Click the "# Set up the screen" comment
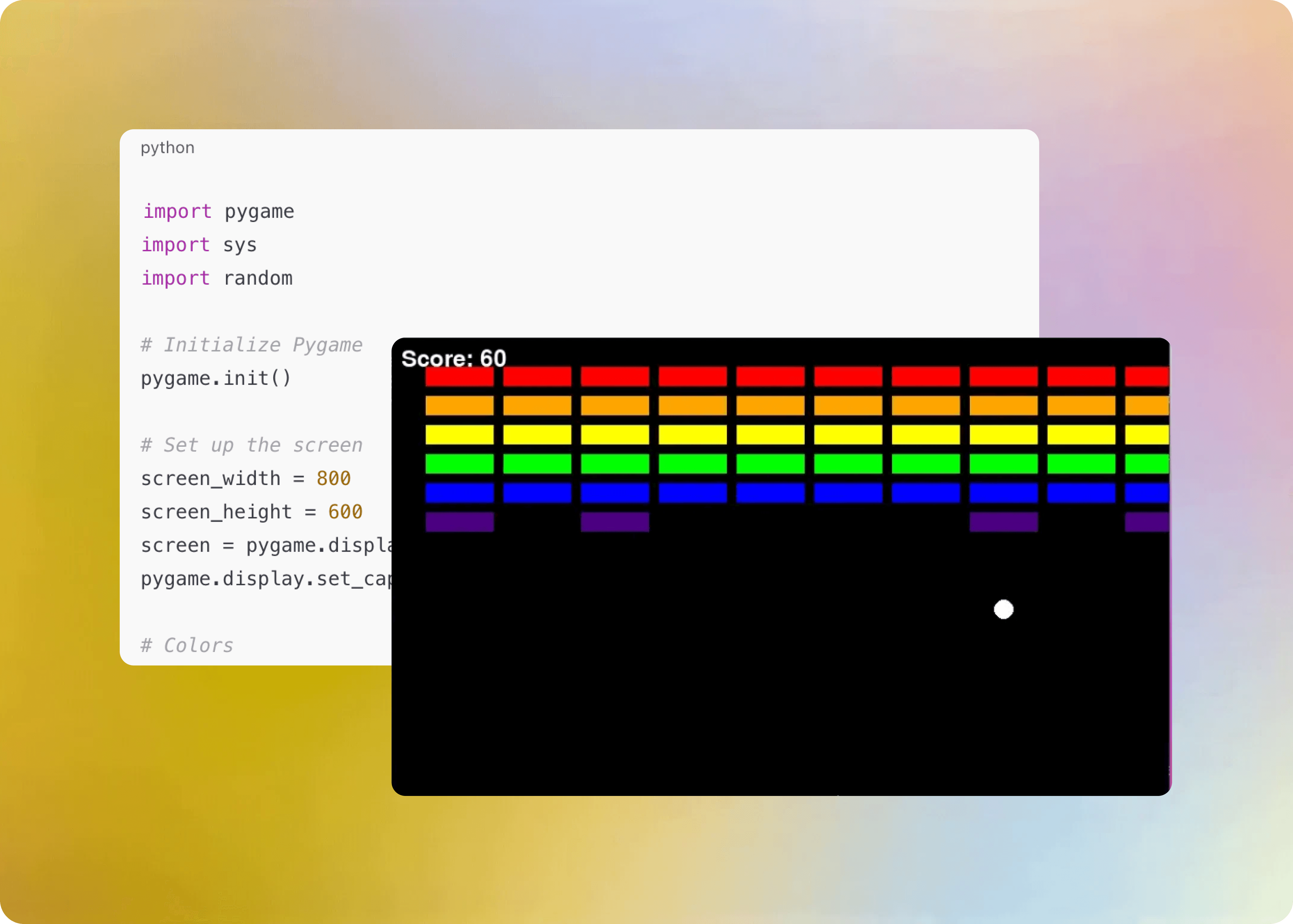This screenshot has height=924, width=1293. click(251, 444)
